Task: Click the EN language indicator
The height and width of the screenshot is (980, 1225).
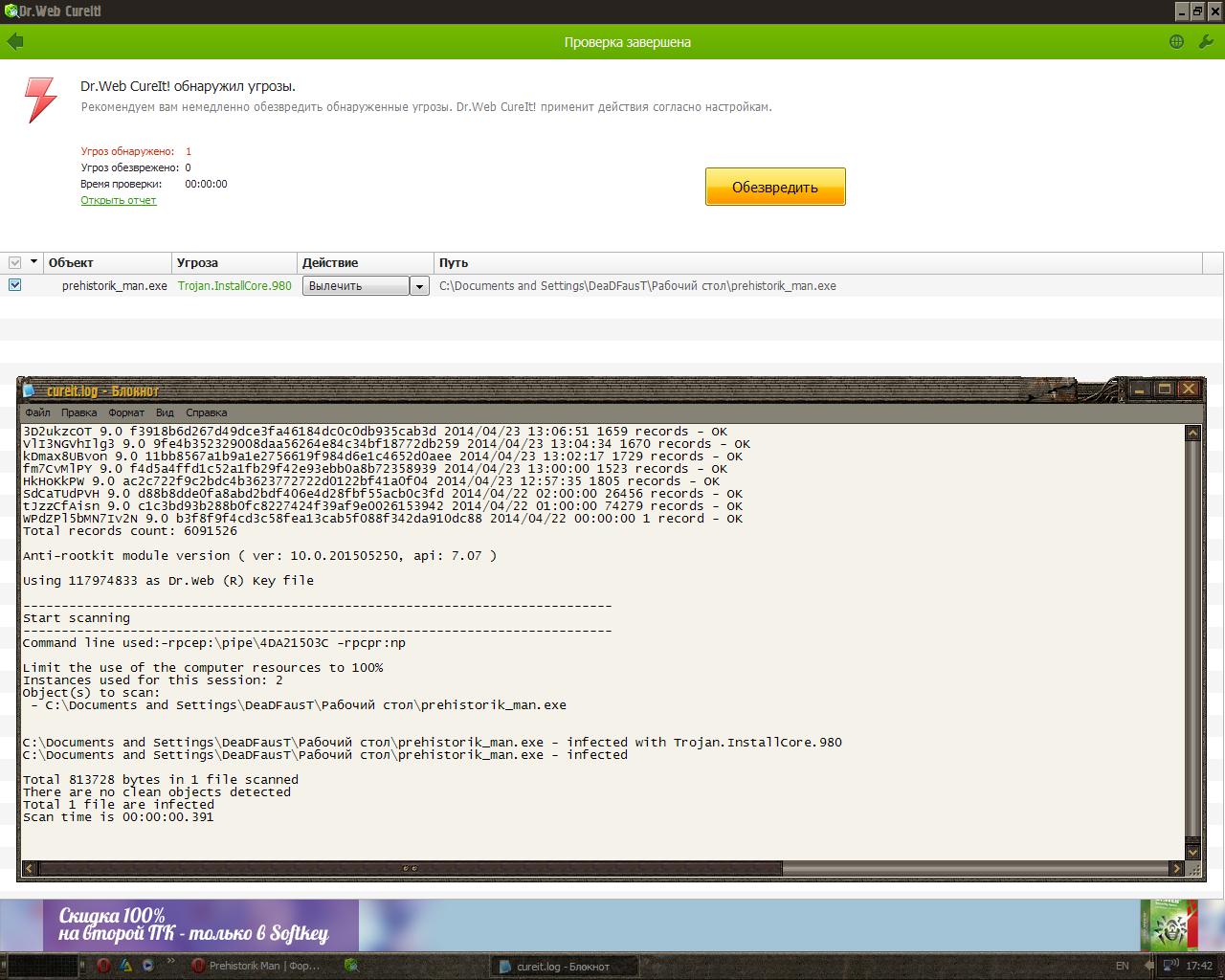Action: tap(1123, 966)
